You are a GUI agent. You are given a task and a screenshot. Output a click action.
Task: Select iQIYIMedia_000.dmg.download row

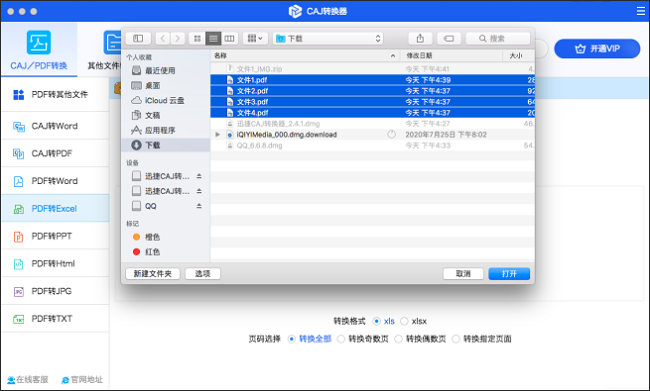373,134
